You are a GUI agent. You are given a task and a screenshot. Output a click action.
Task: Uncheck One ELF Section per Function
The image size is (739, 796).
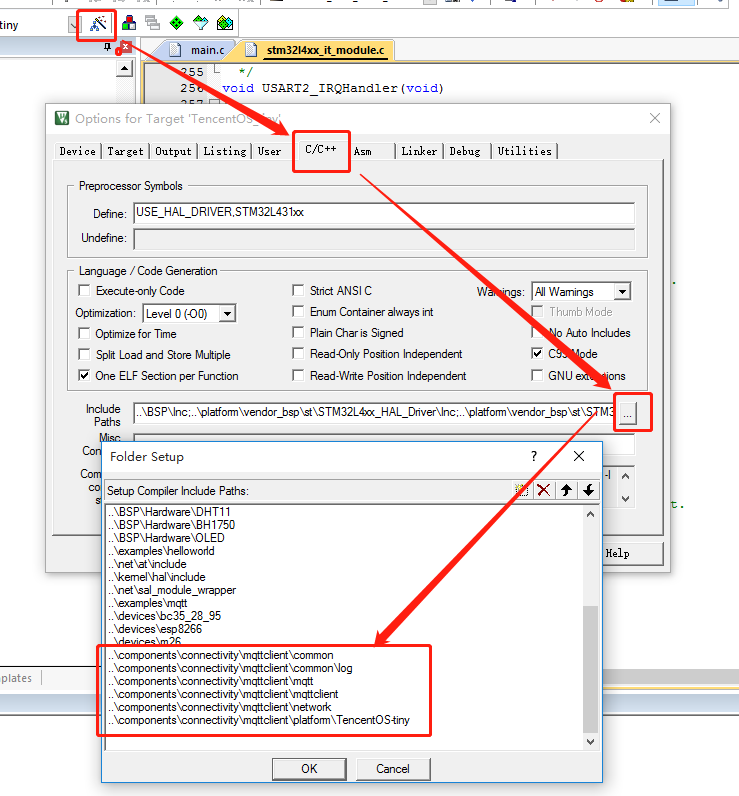(x=84, y=376)
